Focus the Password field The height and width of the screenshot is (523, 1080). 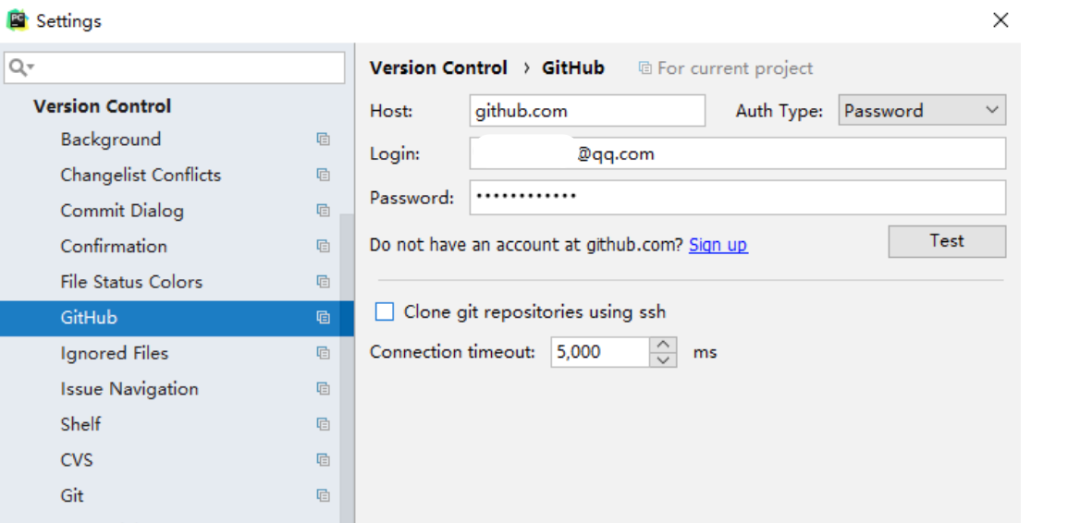click(737, 197)
